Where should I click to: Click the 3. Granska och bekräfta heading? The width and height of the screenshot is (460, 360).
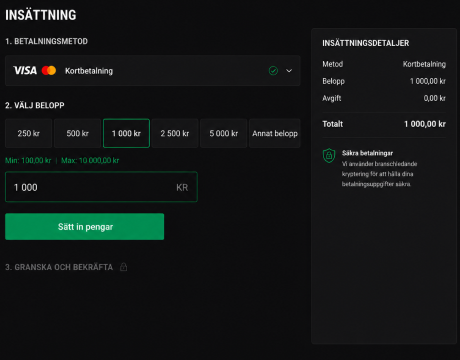[59, 267]
